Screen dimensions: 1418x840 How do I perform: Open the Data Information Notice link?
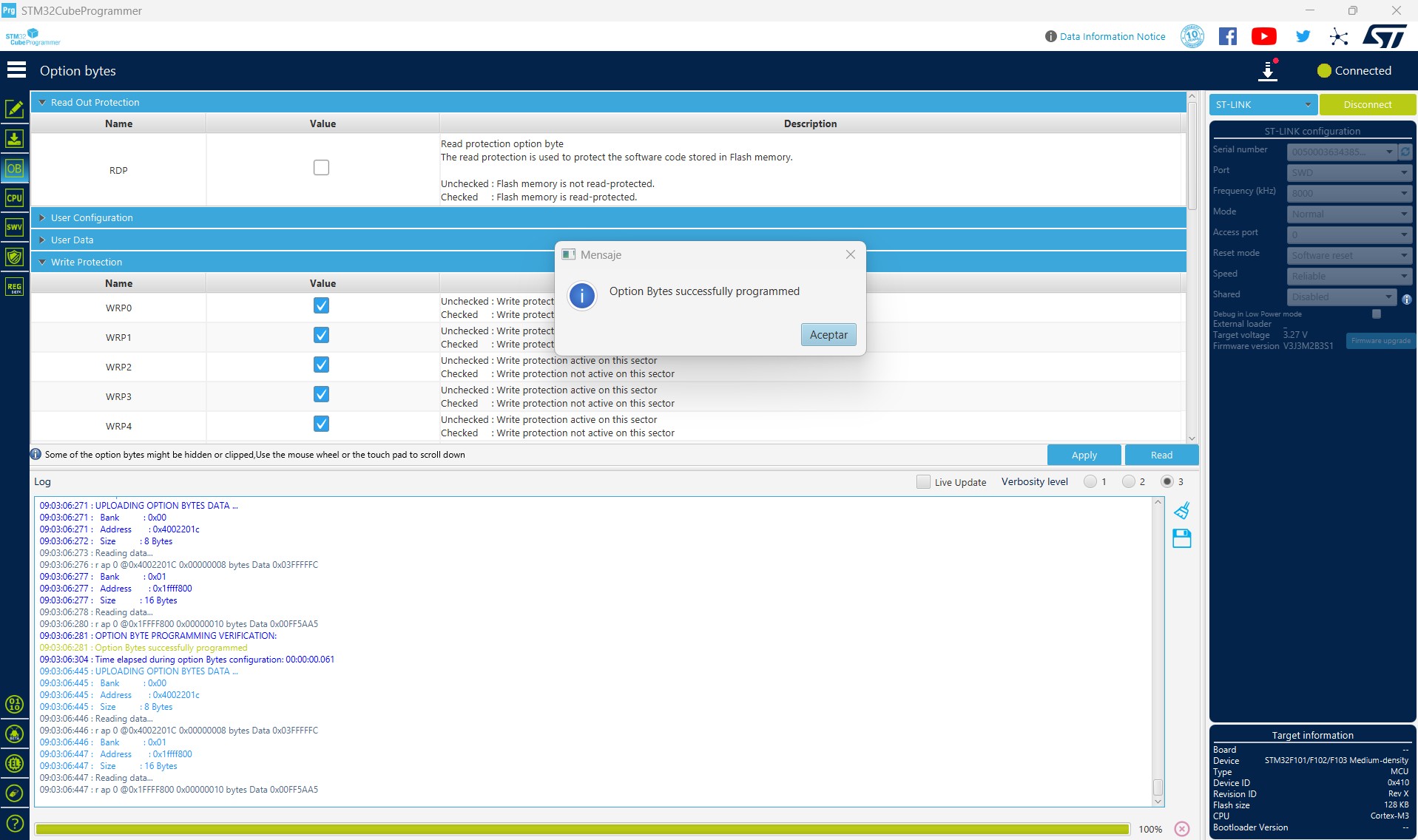[x=1112, y=36]
